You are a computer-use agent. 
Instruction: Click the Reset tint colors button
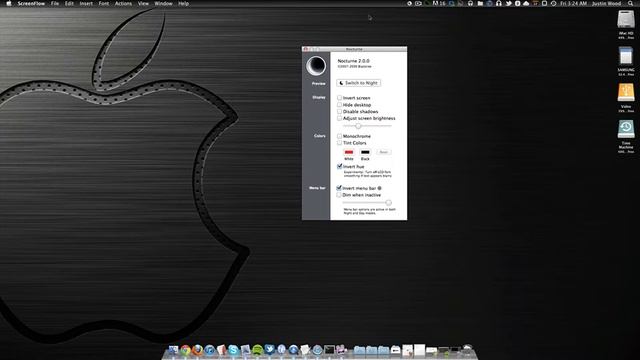(x=383, y=152)
